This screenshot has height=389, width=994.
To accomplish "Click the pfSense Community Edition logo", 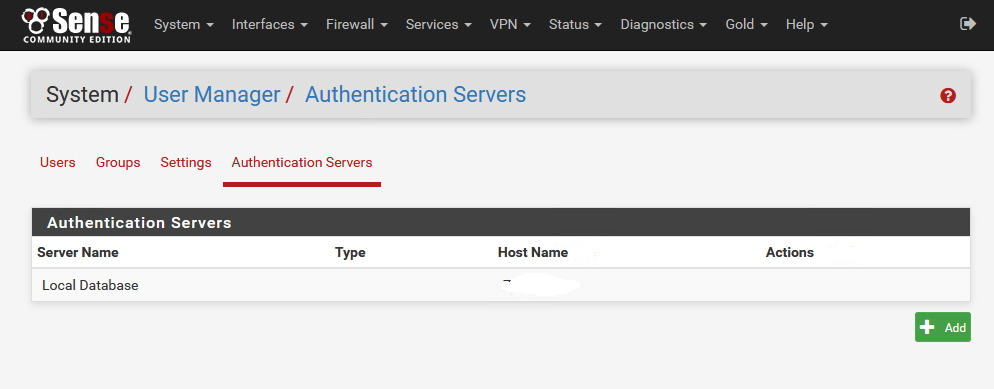I will tap(76, 25).
